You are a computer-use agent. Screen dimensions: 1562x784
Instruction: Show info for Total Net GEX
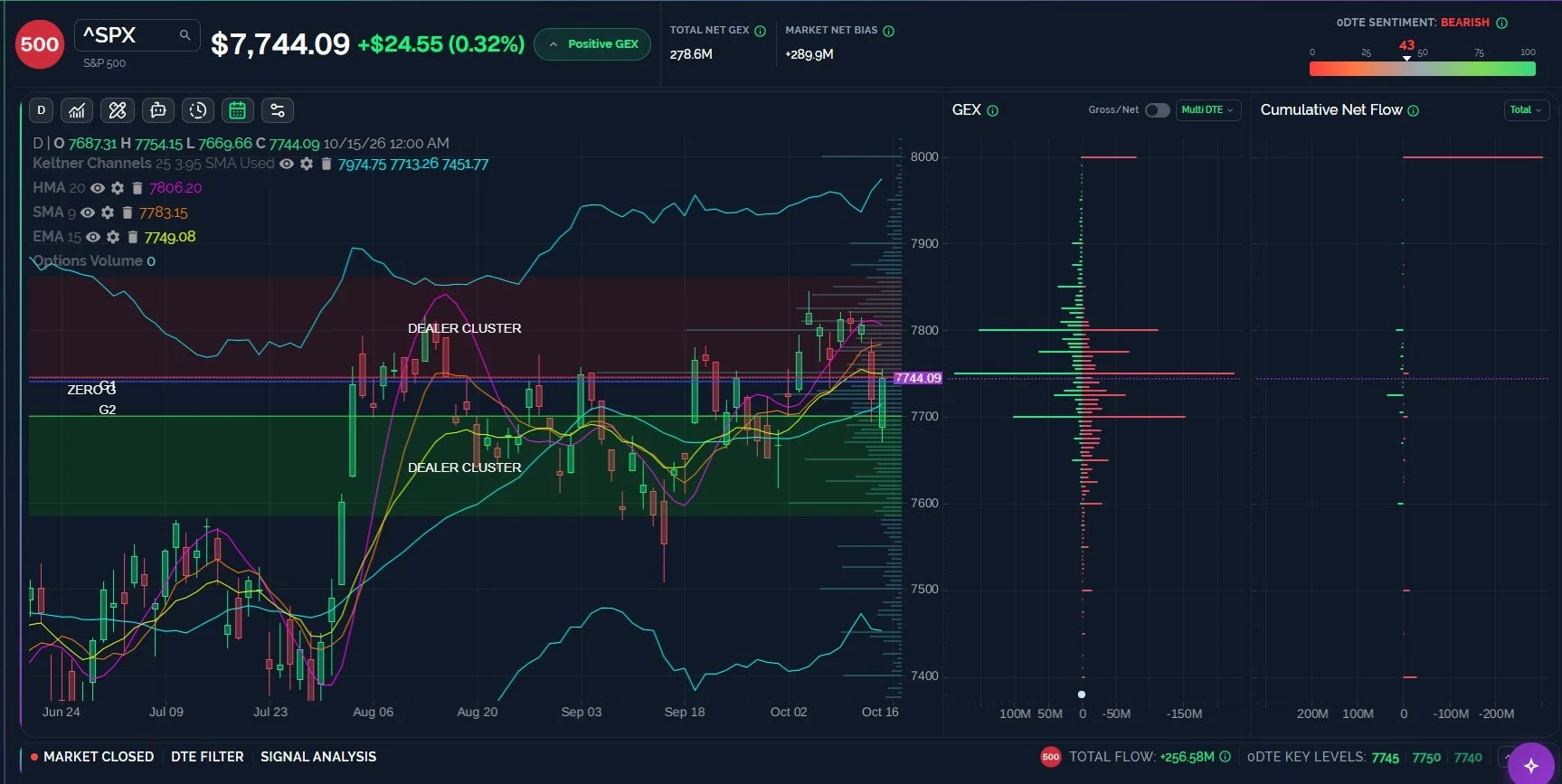(761, 31)
